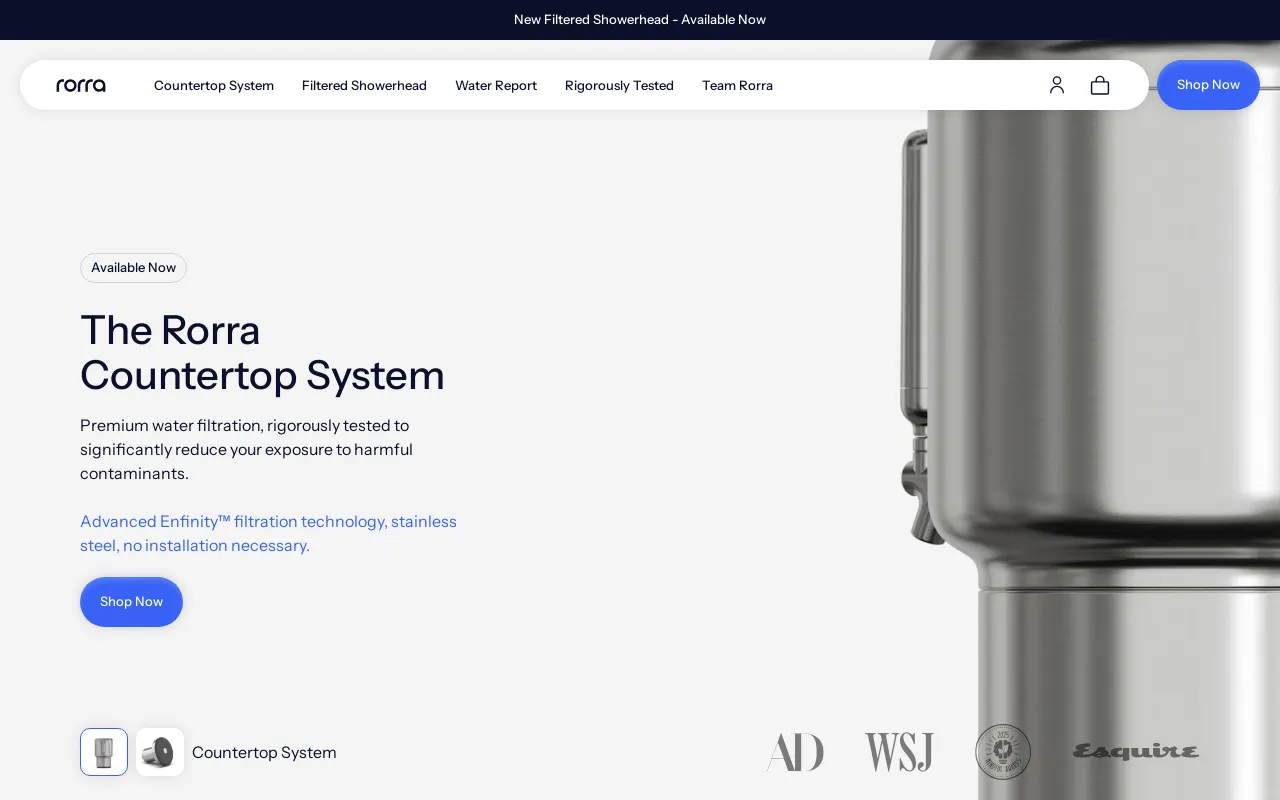Go to Filtered Showerhead nav item

(x=364, y=85)
